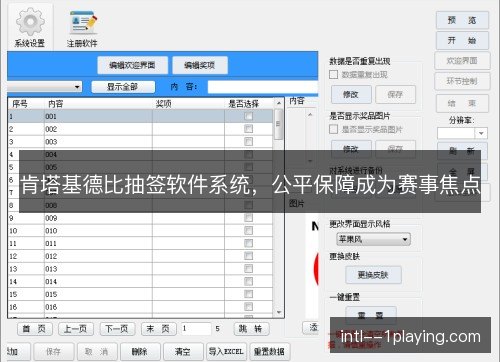The image size is (500, 362).
Task: Go to 上一页 previous page
Action: pyautogui.click(x=76, y=329)
